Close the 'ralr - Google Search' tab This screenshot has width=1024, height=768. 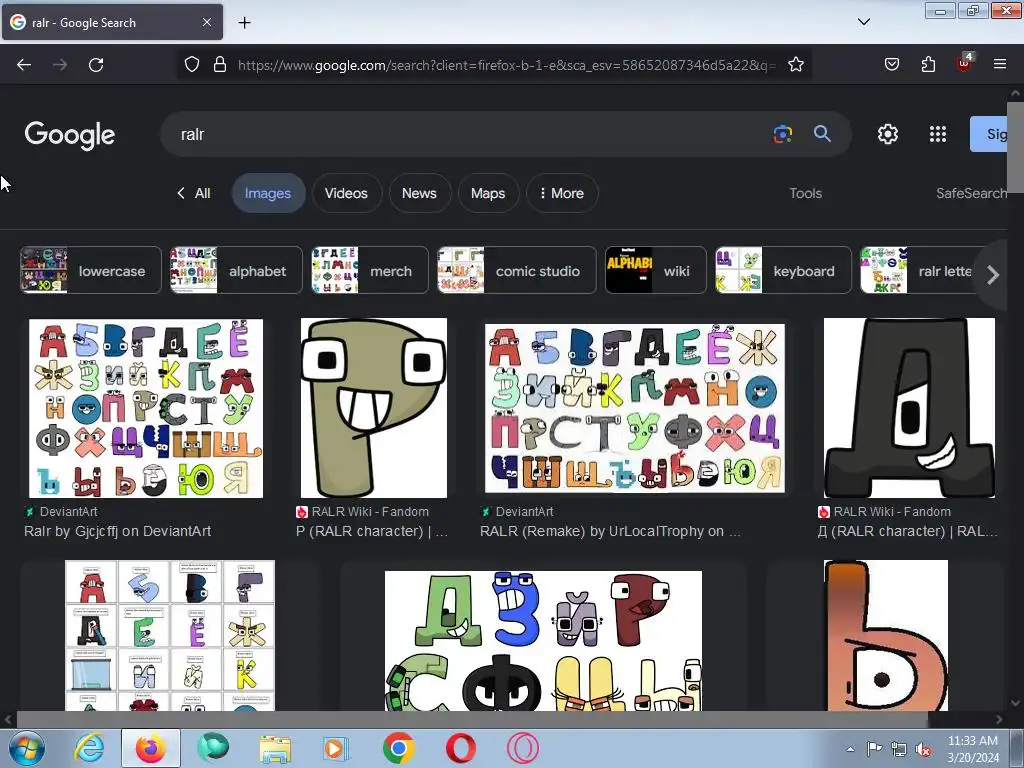(206, 22)
